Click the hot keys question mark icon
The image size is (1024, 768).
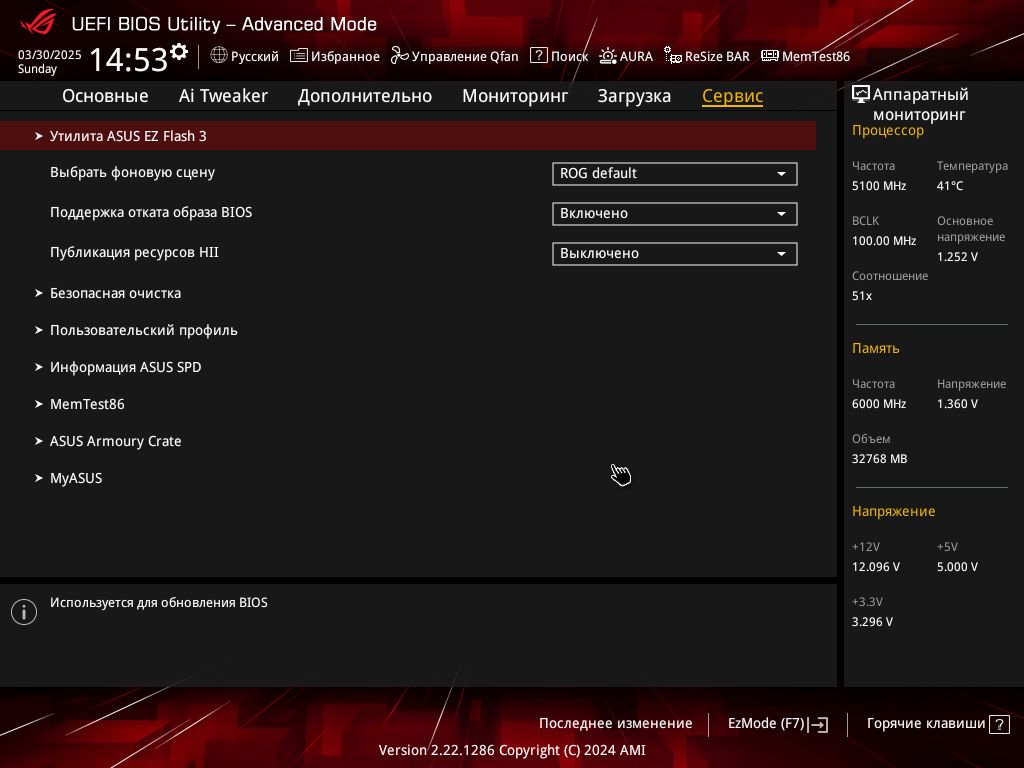[999, 724]
